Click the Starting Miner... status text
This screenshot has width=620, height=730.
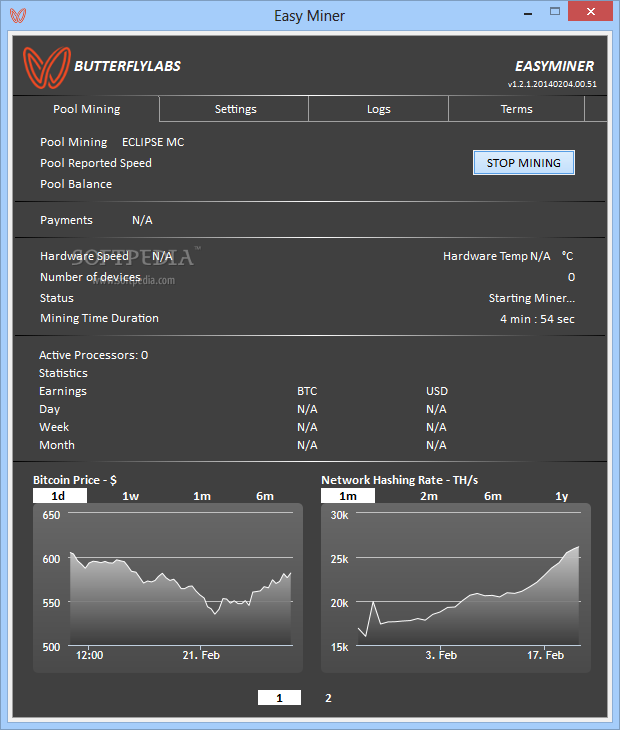click(x=532, y=298)
